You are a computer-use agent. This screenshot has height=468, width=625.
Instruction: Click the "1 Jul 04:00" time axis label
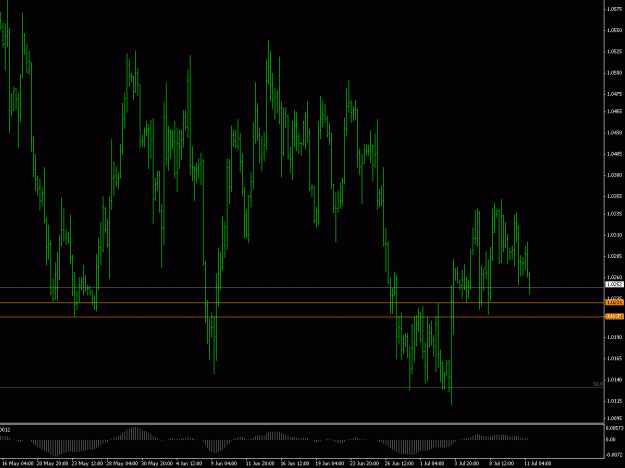click(432, 464)
